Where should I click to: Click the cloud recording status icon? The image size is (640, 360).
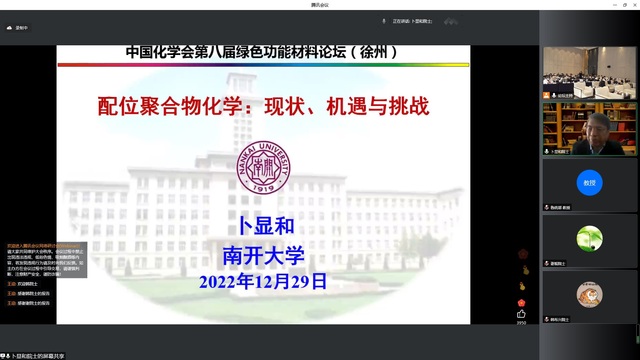[9, 28]
